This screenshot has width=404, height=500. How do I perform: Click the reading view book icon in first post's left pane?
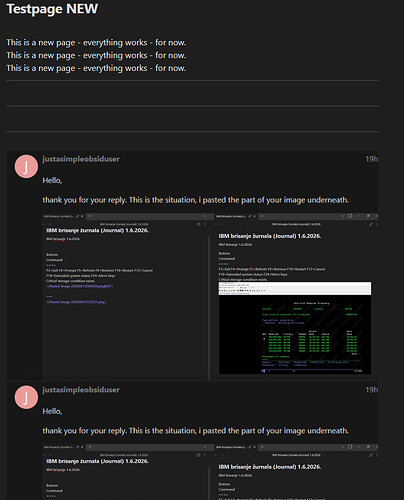click(x=199, y=224)
